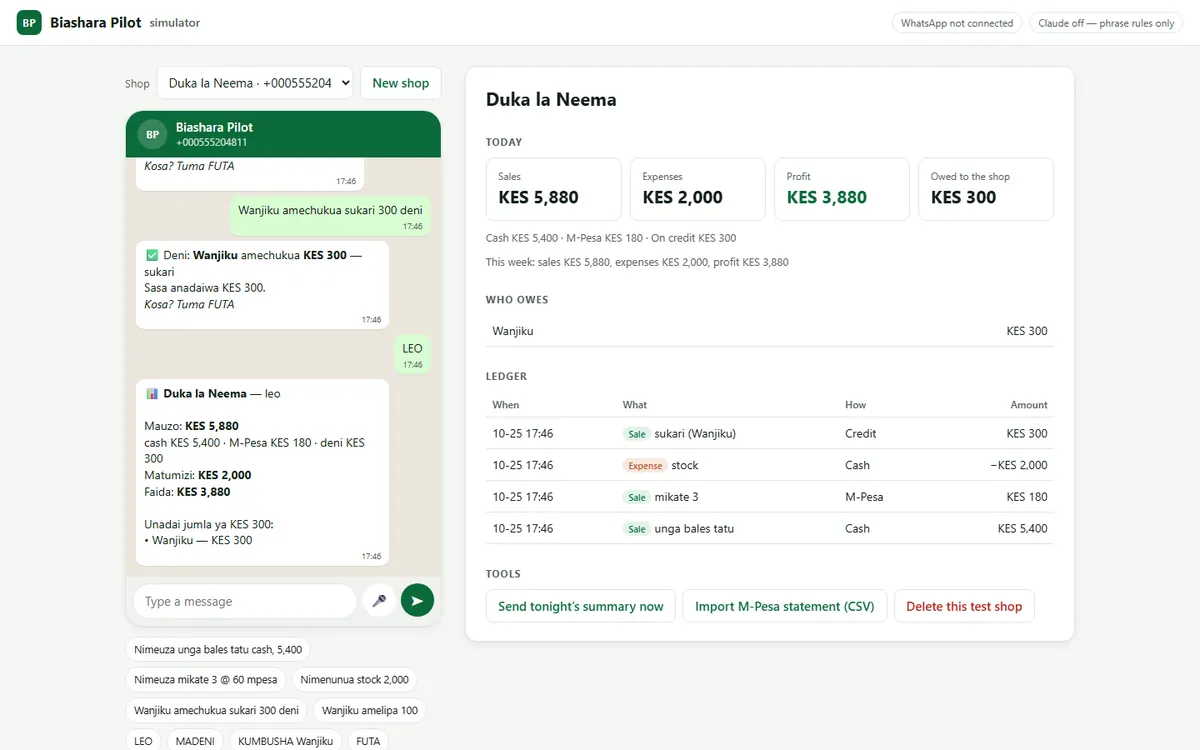
Task: Select the Wanjiku row under Who Owes
Action: pyautogui.click(x=770, y=331)
